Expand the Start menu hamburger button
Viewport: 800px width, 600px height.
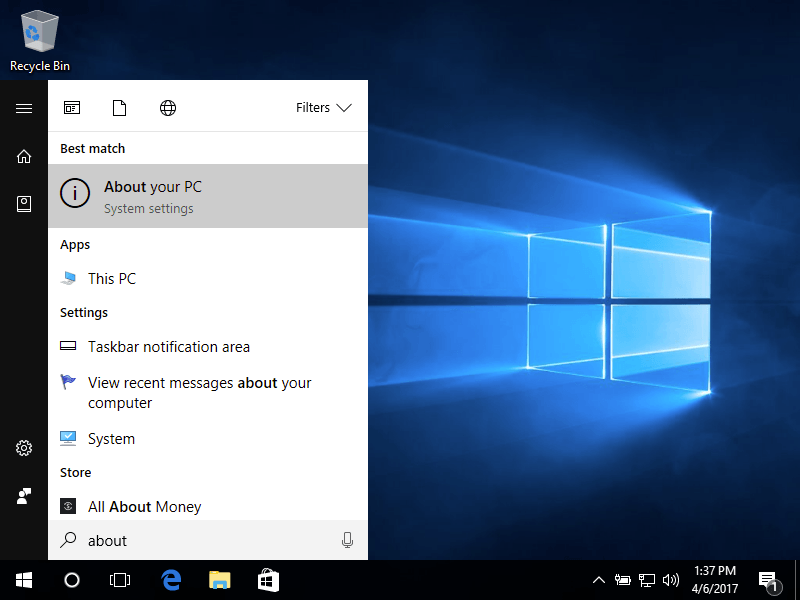click(23, 108)
